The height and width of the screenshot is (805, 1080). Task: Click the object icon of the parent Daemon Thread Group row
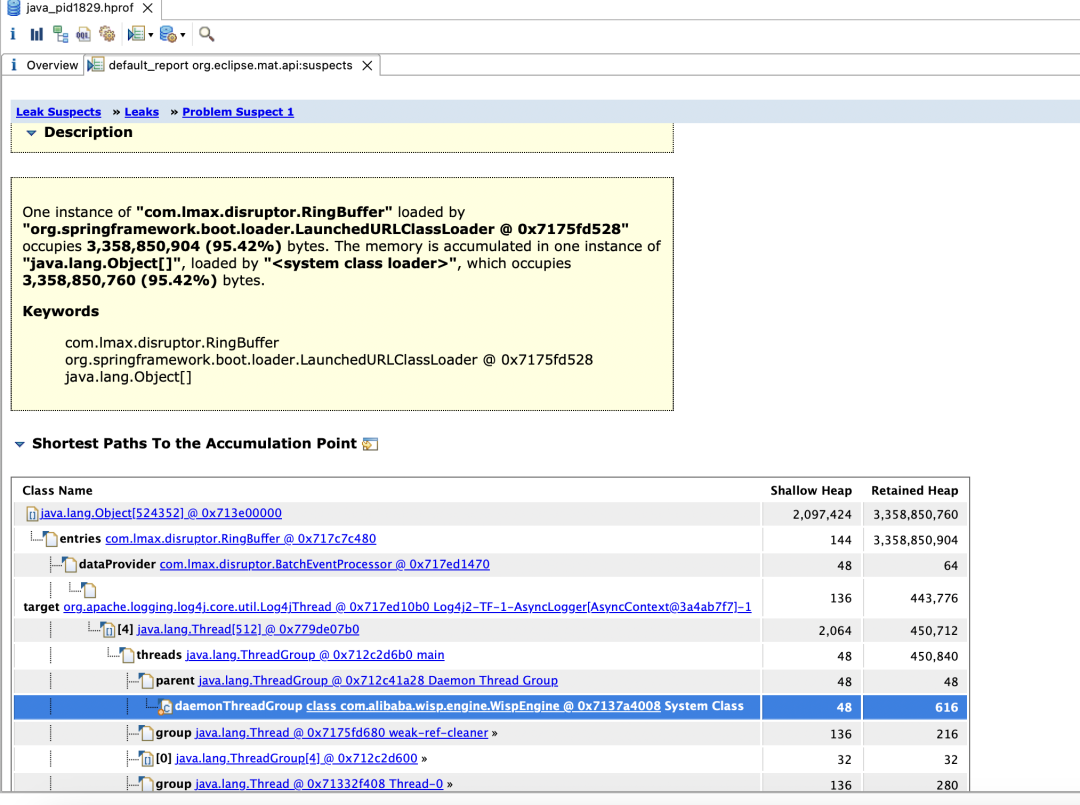147,681
